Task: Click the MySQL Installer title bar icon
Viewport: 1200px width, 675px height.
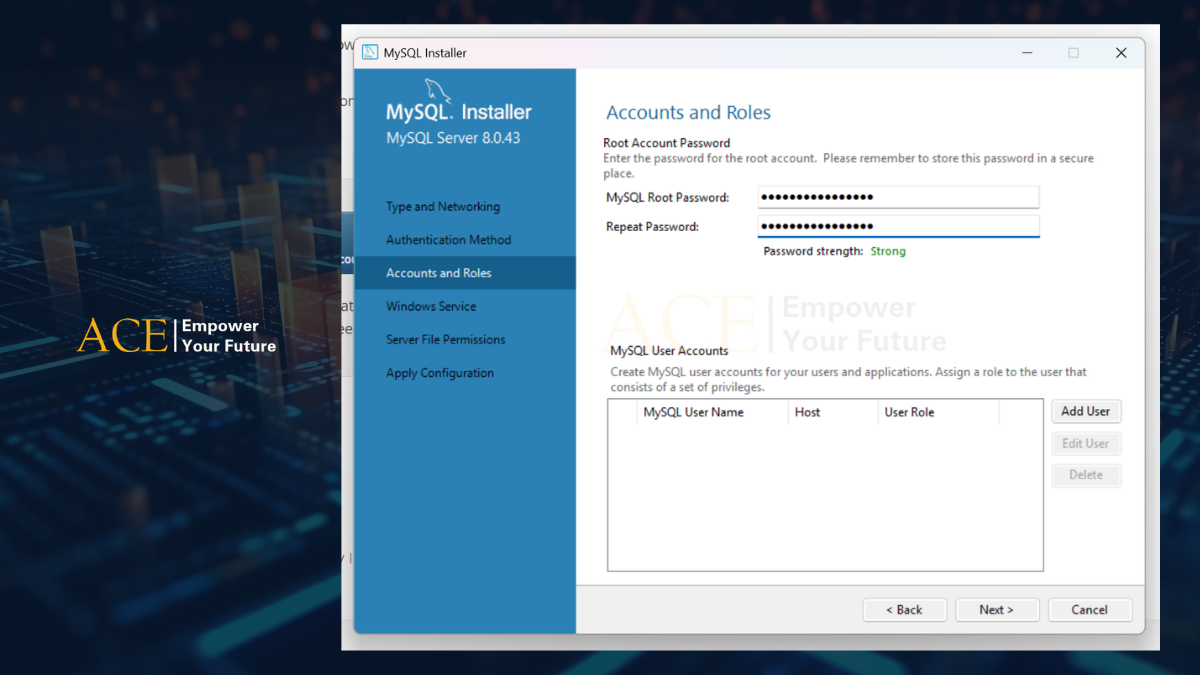Action: (370, 53)
